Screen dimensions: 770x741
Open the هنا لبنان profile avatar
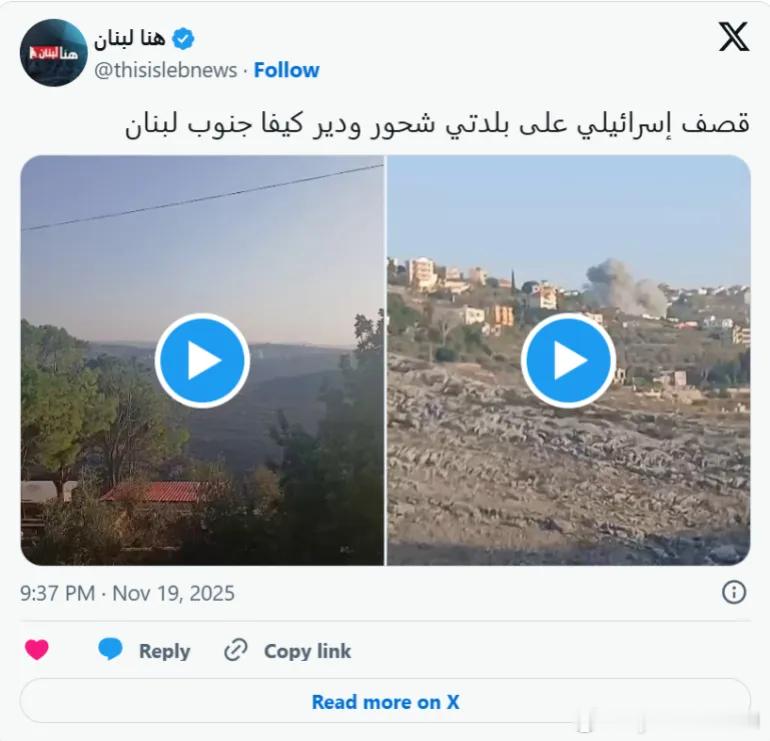[x=54, y=53]
